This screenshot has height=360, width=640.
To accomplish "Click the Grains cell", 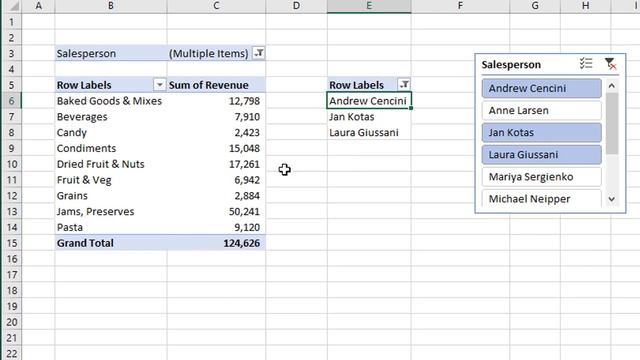I will (111, 196).
